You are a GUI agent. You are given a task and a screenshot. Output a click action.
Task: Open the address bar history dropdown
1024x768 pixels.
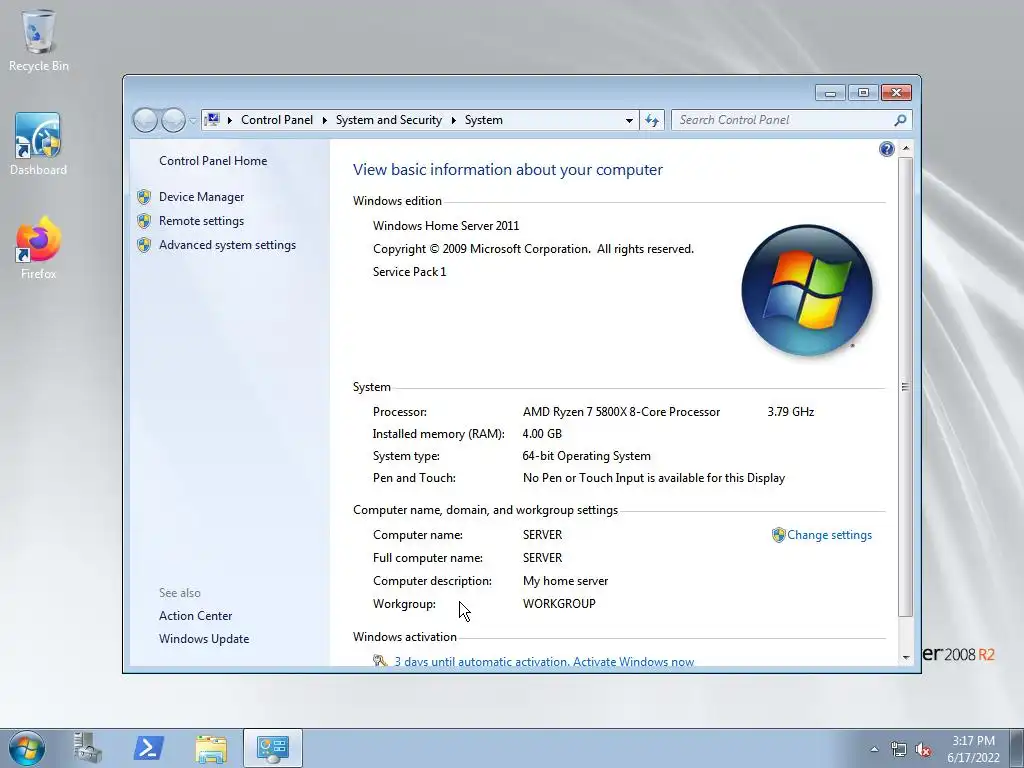coord(629,120)
